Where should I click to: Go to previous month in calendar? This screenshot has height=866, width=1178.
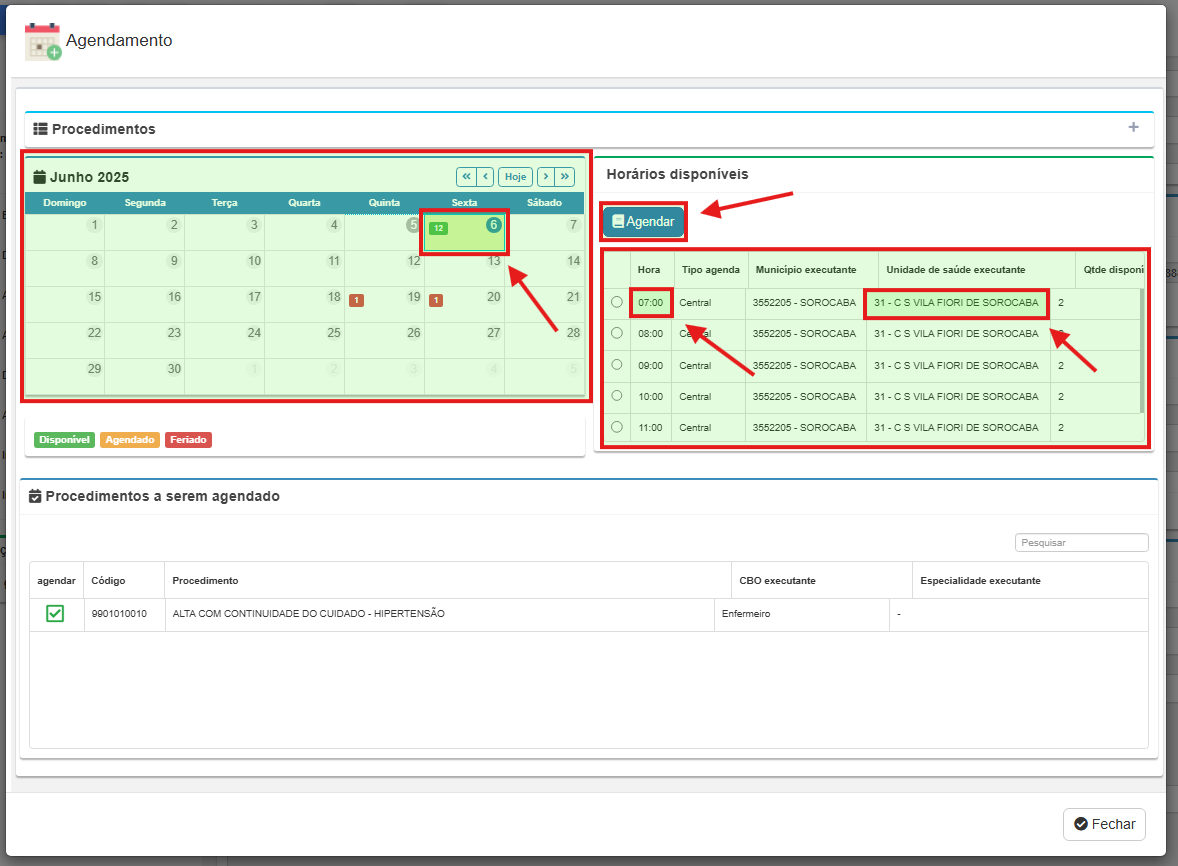click(485, 177)
